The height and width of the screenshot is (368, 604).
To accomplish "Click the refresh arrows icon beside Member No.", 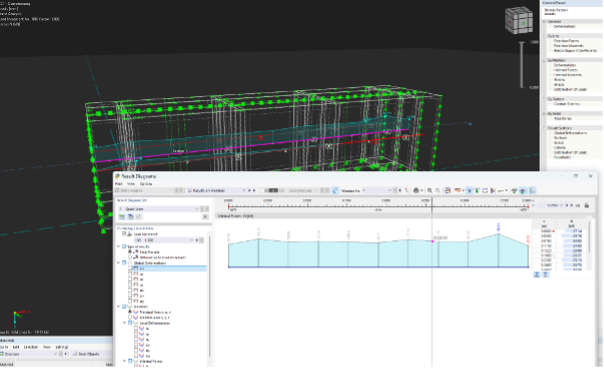I will coord(335,190).
